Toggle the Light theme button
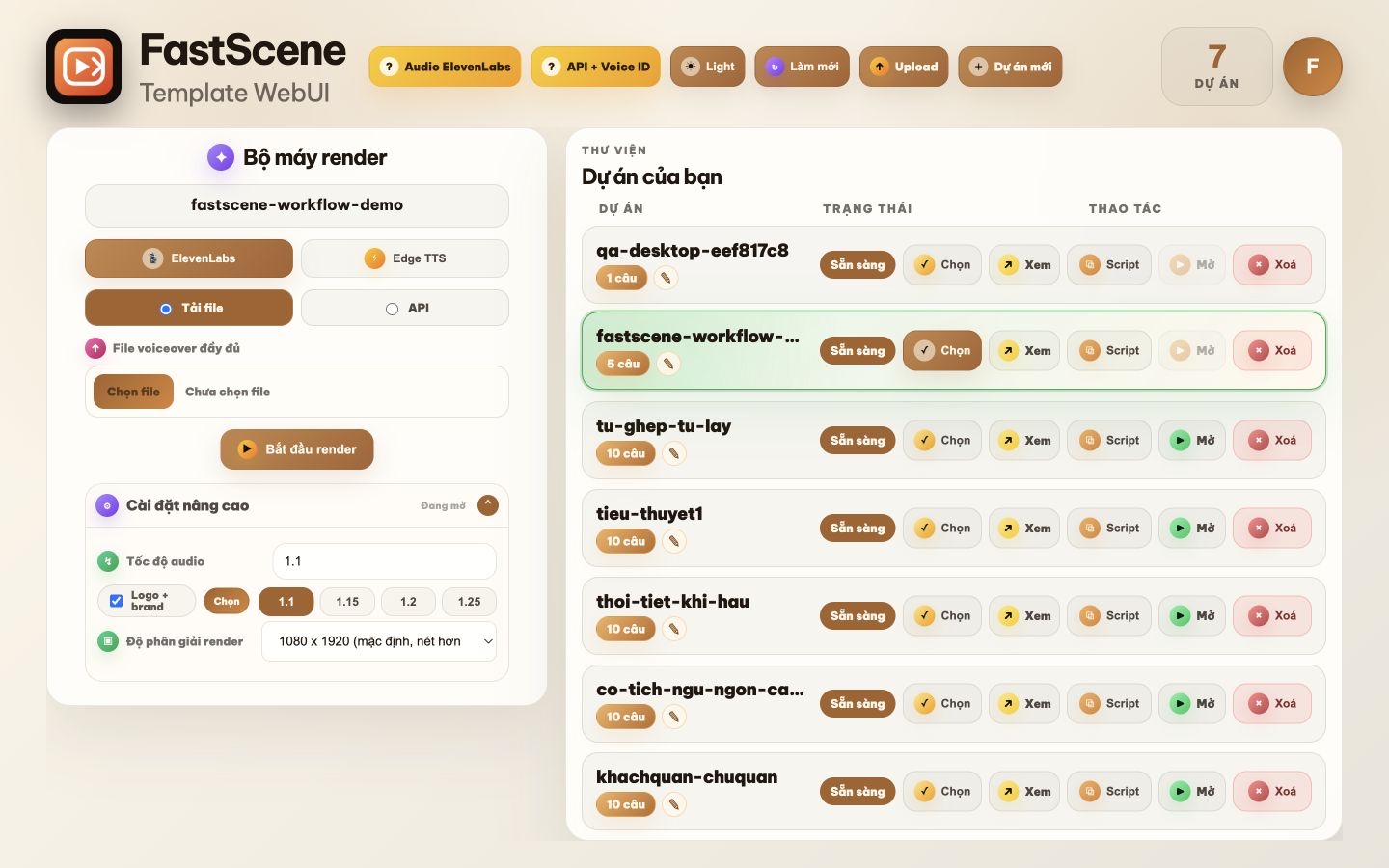The width and height of the screenshot is (1389, 868). pos(708,67)
